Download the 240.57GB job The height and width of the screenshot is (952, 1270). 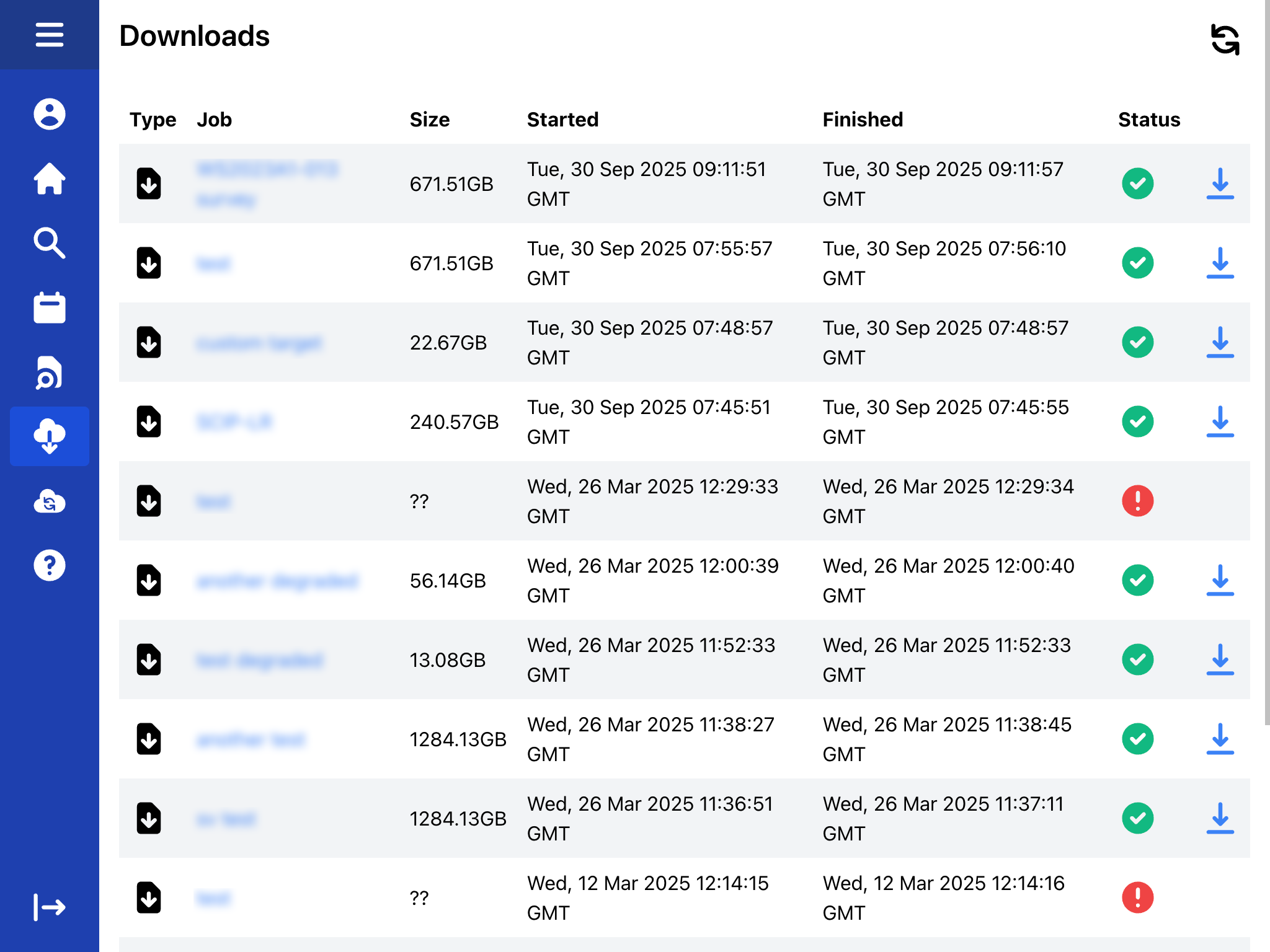pos(1220,421)
